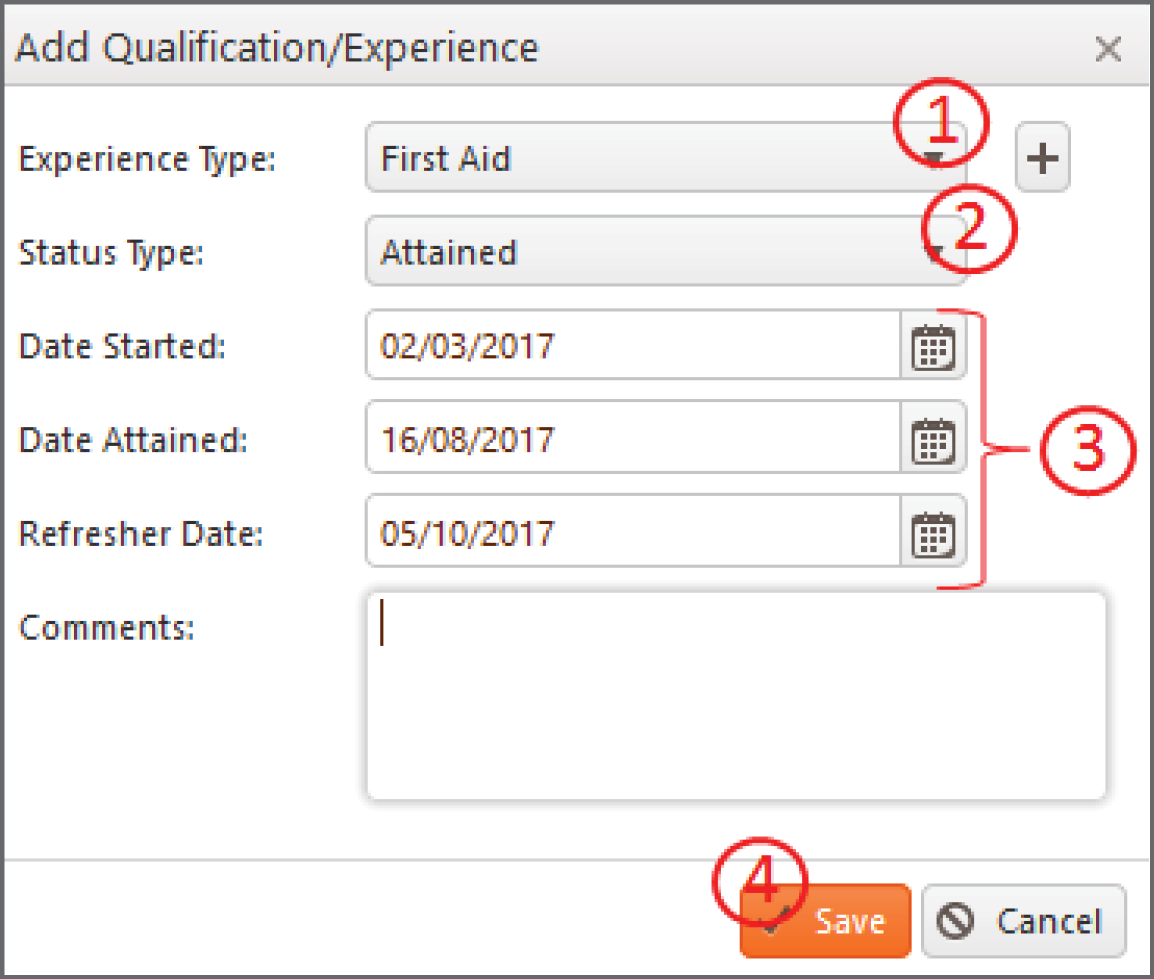This screenshot has width=1154, height=979.
Task: Cancel adding the qualification
Action: [x=1023, y=920]
